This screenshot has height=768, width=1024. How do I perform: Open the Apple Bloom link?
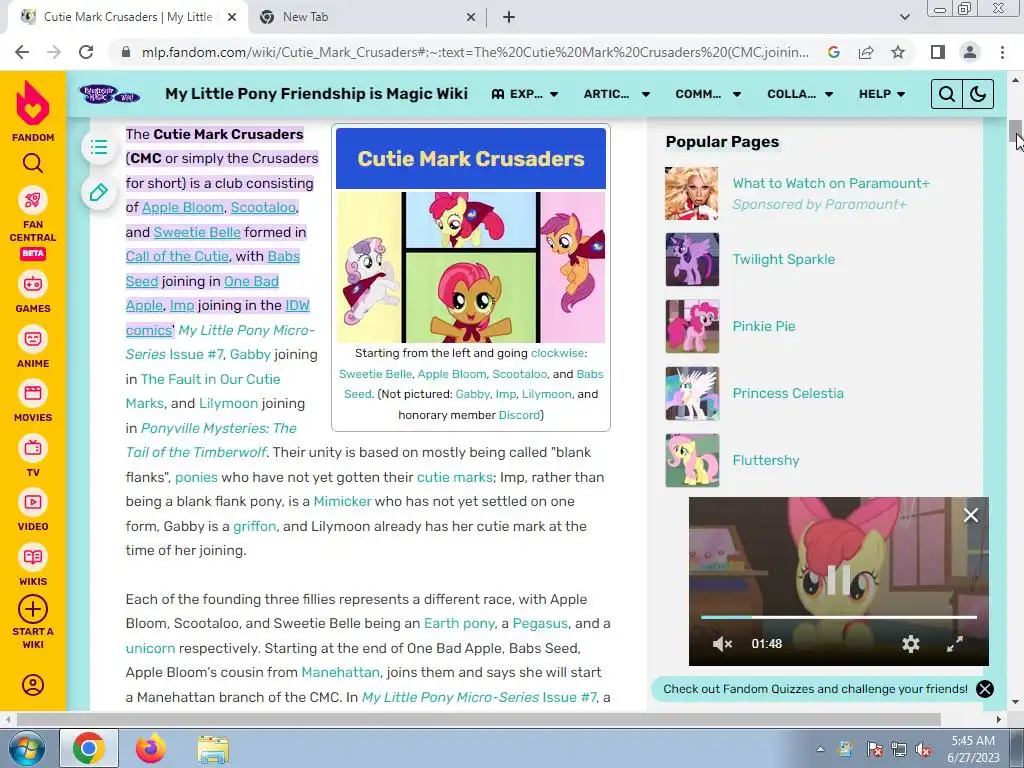click(x=183, y=208)
